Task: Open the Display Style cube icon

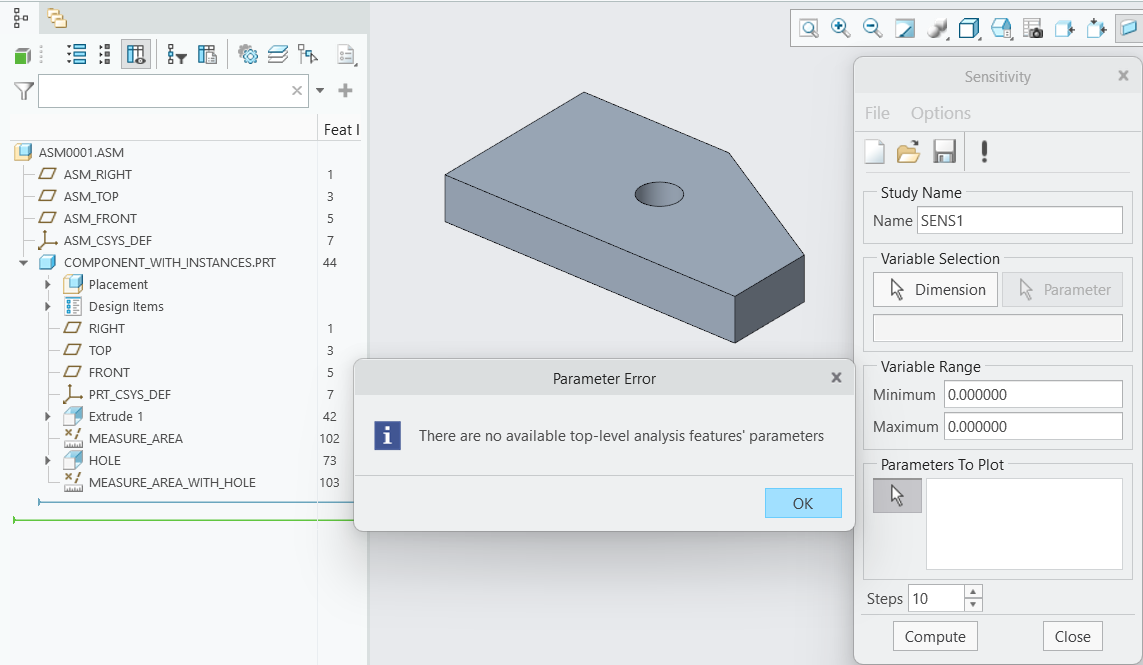Action: coord(969,28)
